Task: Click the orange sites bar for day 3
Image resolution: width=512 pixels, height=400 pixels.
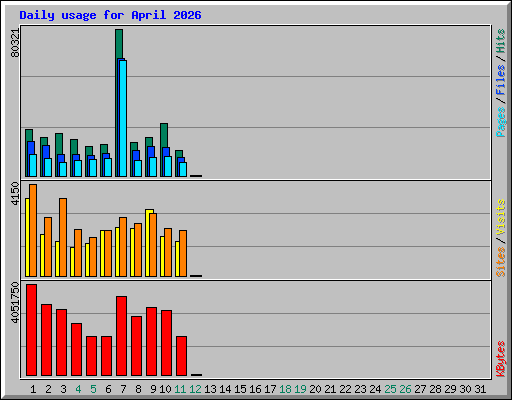Action: (x=63, y=237)
